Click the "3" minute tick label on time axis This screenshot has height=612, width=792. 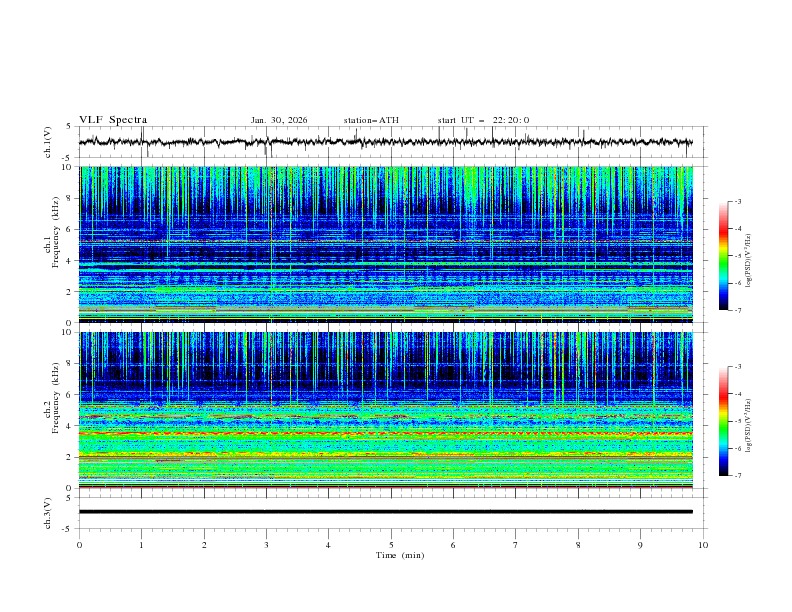point(266,545)
